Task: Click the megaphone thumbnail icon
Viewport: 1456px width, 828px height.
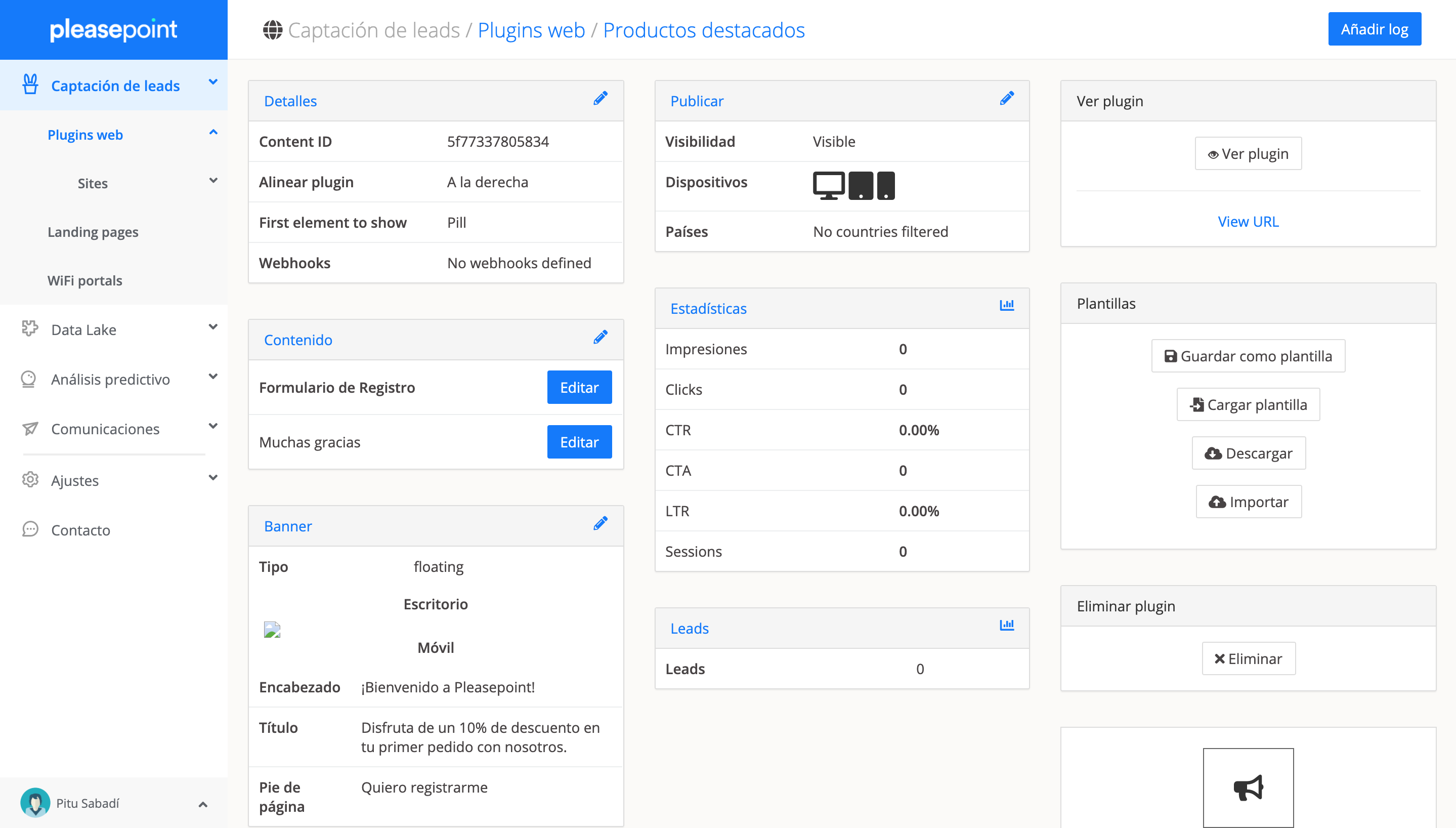Action: (x=1248, y=788)
